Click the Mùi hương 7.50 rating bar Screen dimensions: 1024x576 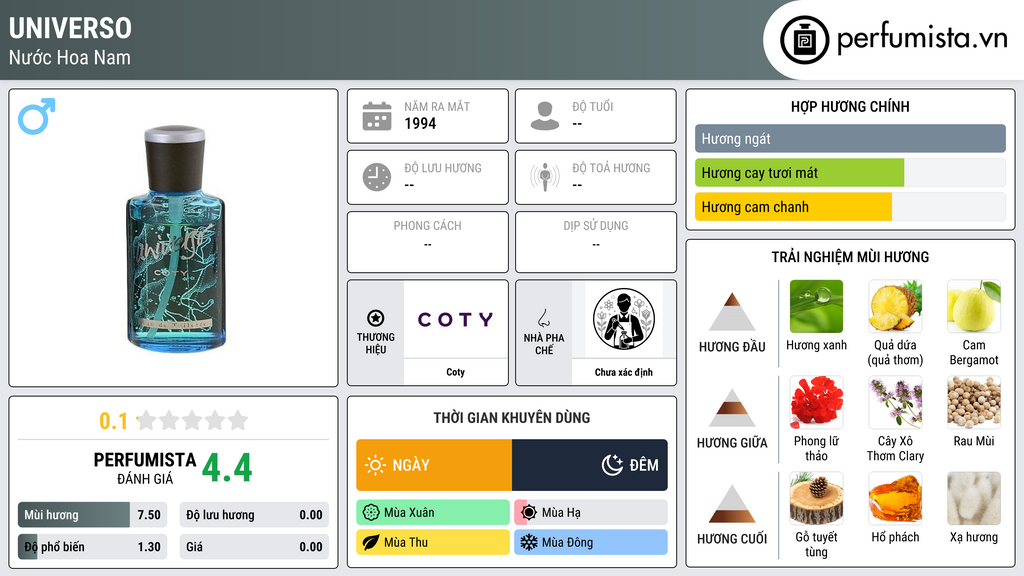(x=93, y=515)
